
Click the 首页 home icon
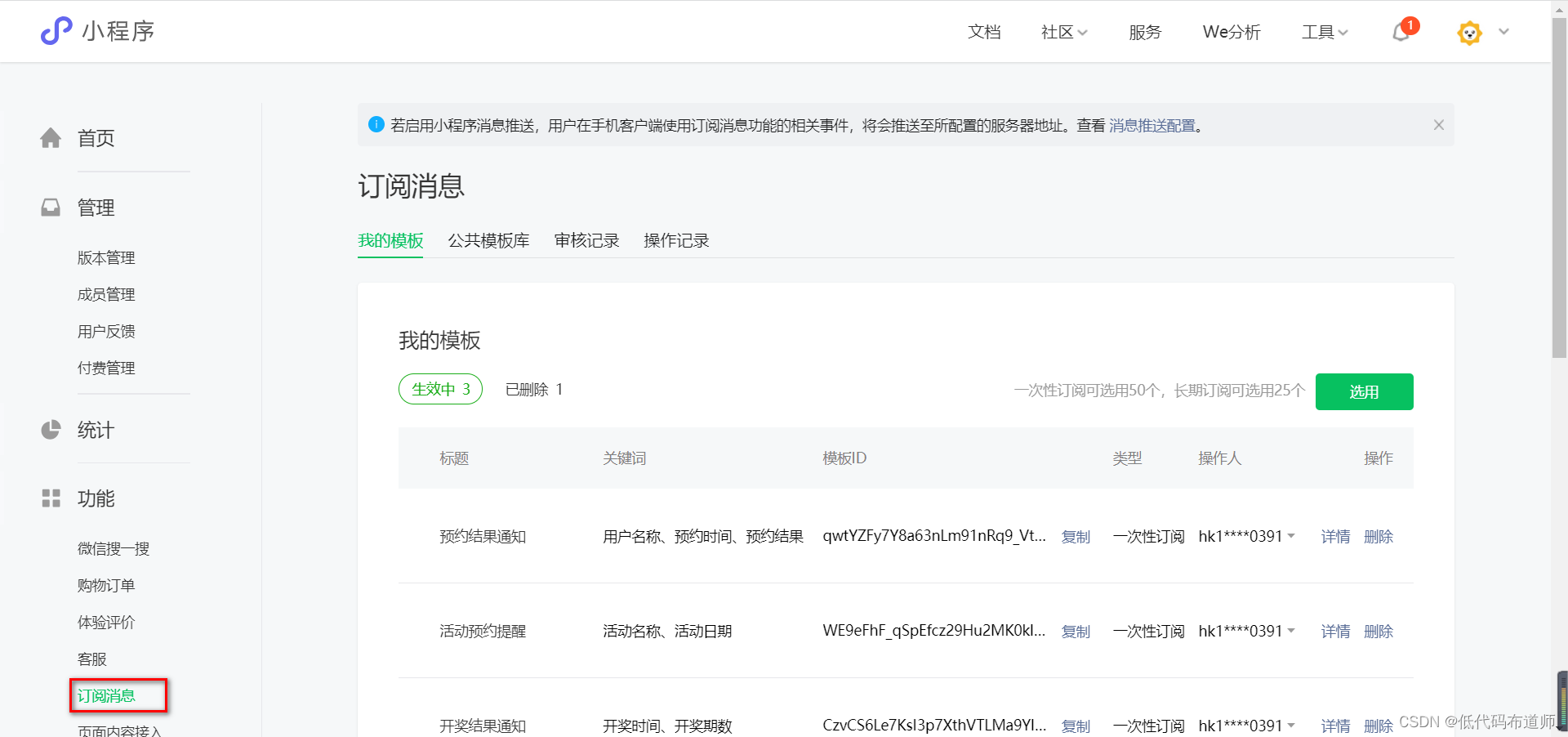[51, 138]
